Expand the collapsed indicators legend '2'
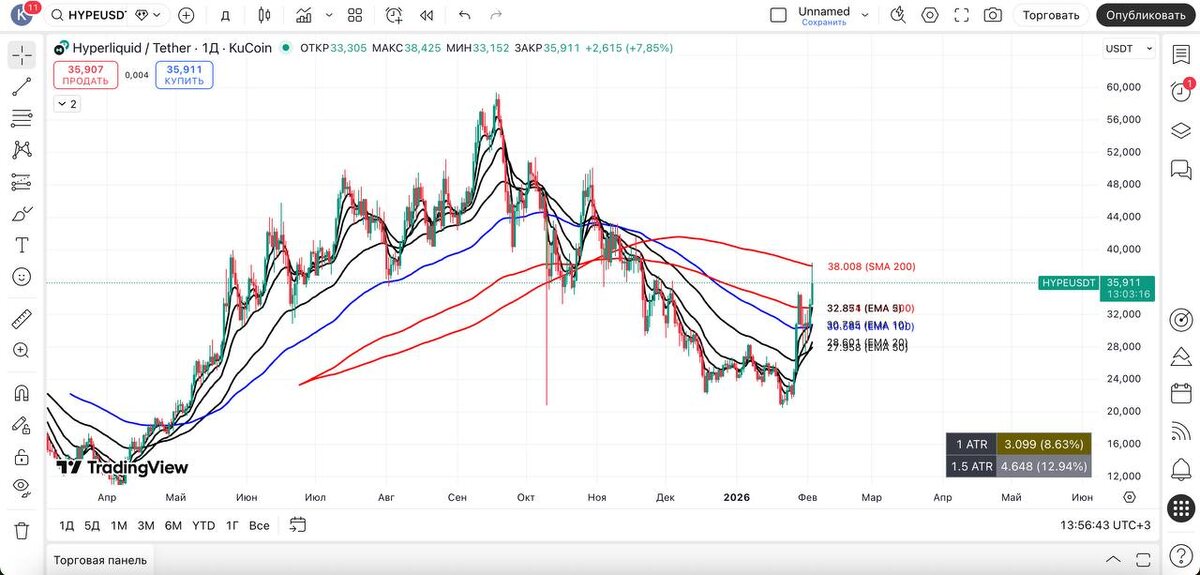The height and width of the screenshot is (575, 1200). [x=67, y=104]
